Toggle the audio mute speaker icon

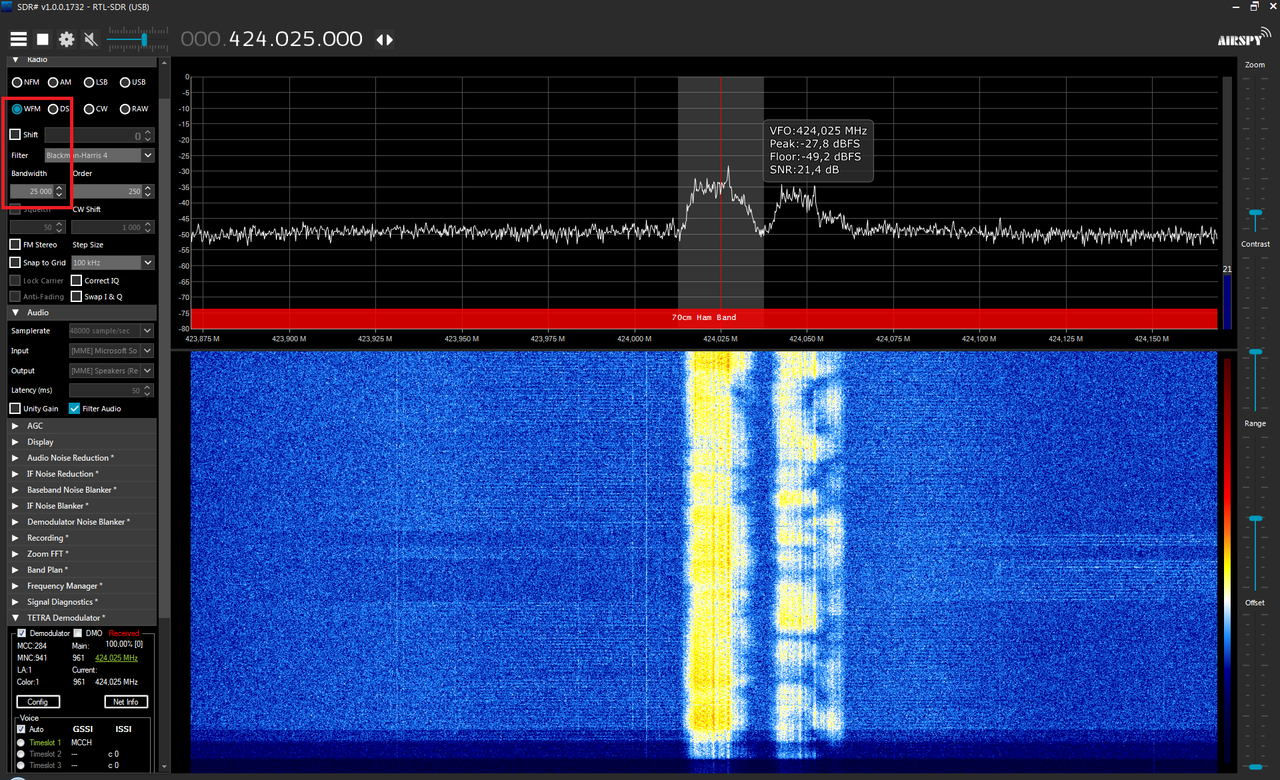[x=91, y=39]
